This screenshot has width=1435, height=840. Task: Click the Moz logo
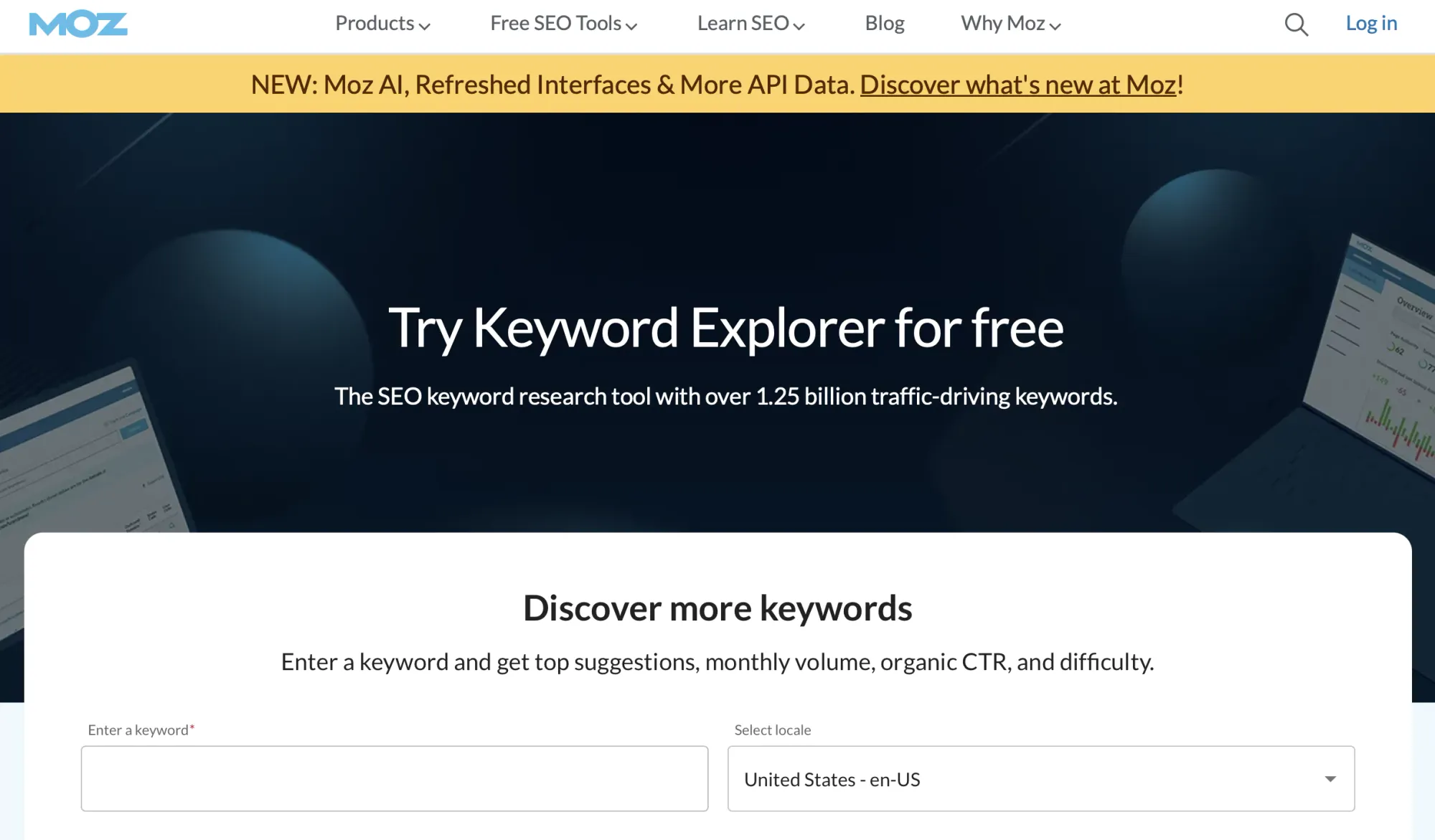coord(77,23)
